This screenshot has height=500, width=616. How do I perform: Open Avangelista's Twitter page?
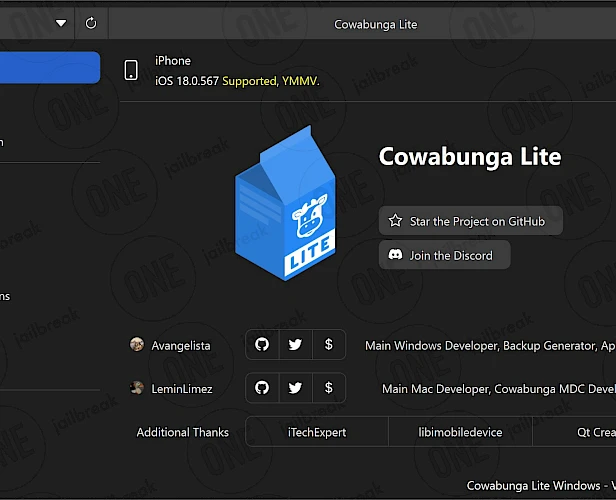295,344
